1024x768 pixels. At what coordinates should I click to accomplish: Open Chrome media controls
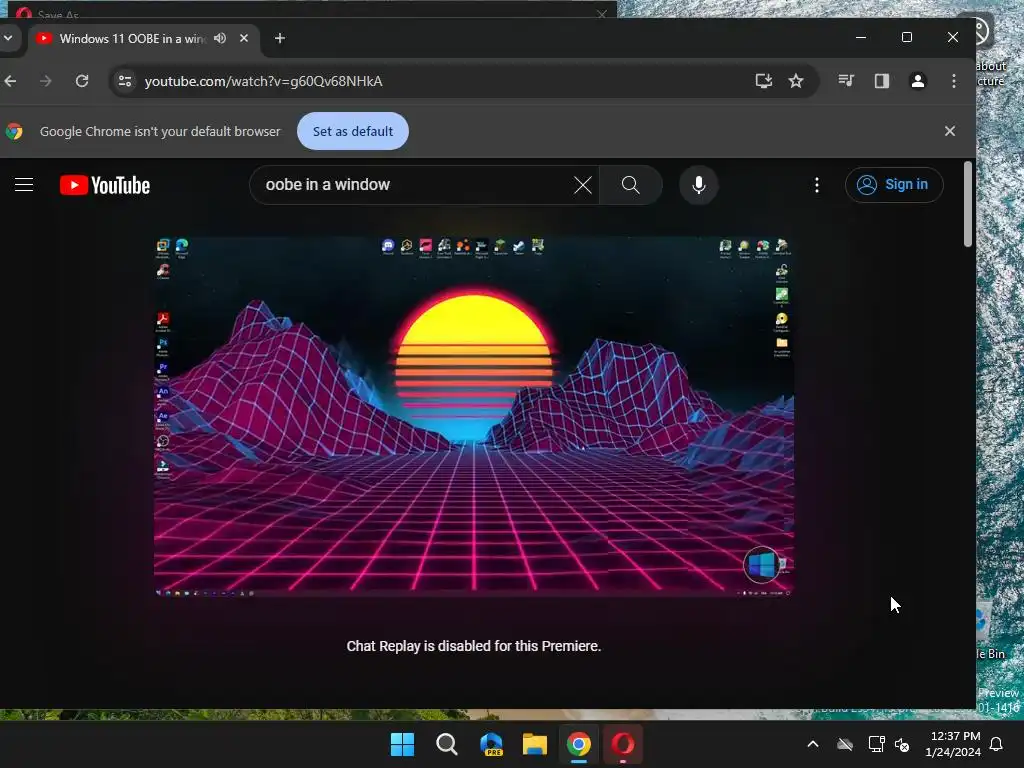click(846, 81)
